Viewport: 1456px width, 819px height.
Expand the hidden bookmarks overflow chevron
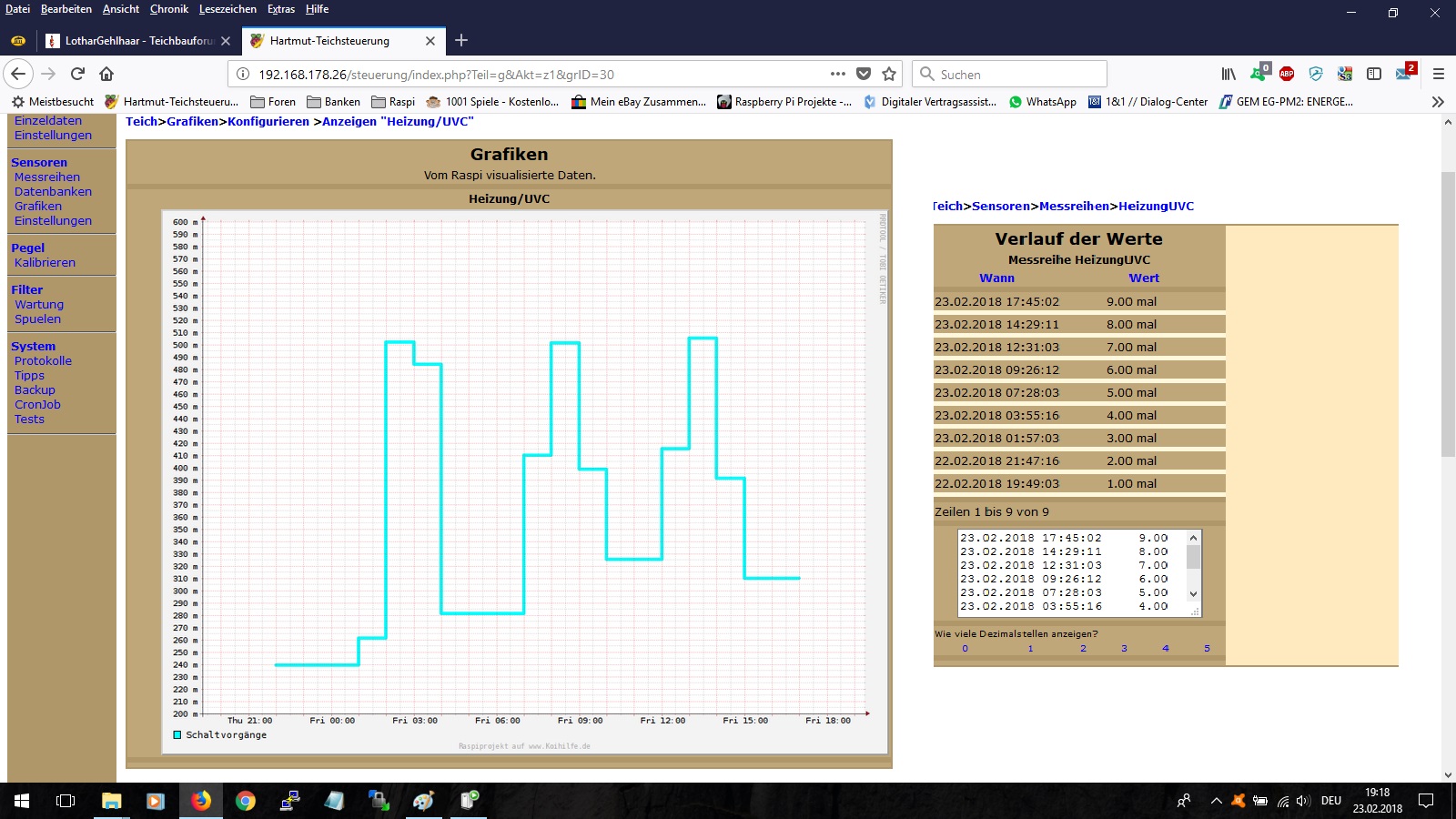(x=1438, y=102)
